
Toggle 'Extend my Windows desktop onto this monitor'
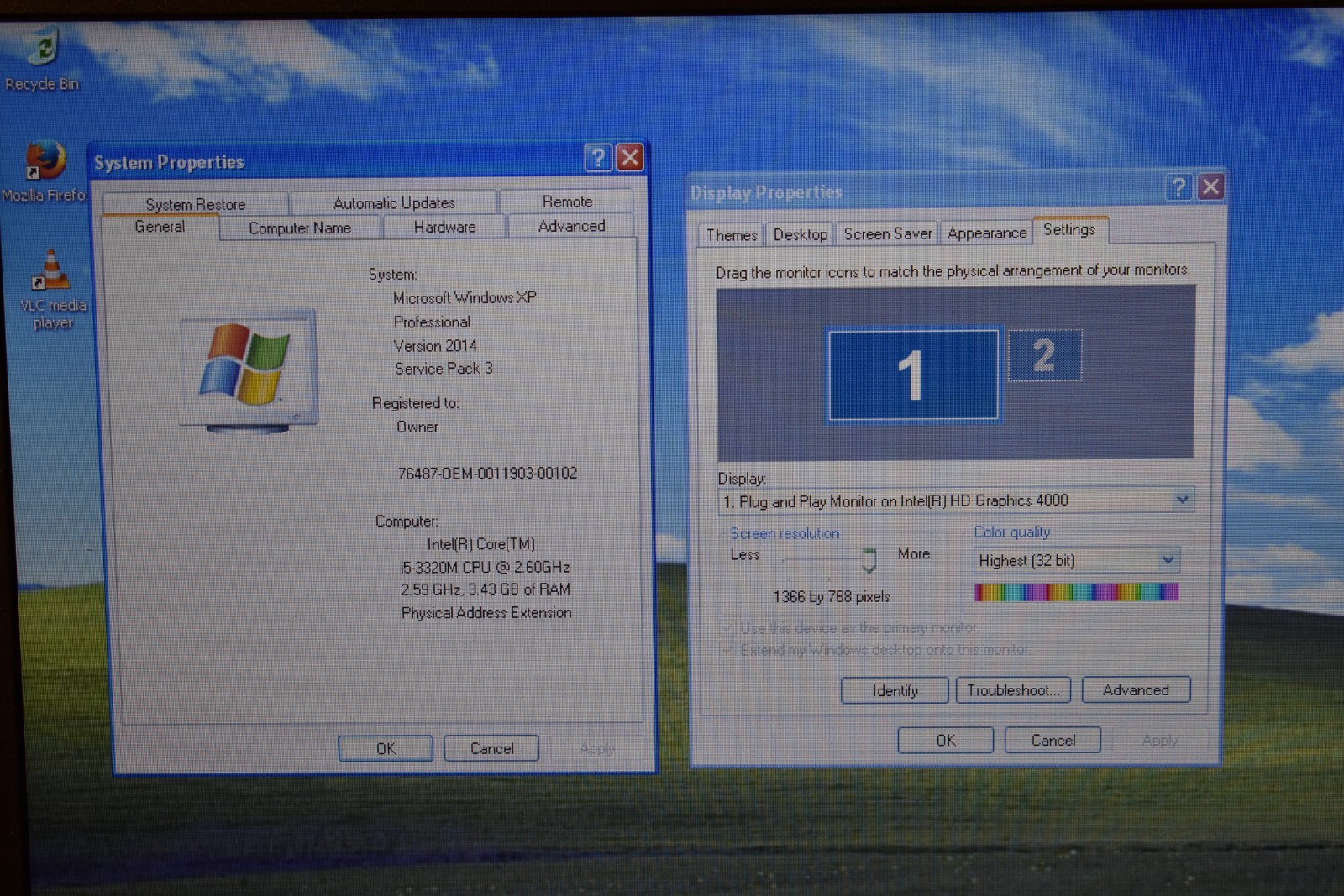click(x=876, y=650)
